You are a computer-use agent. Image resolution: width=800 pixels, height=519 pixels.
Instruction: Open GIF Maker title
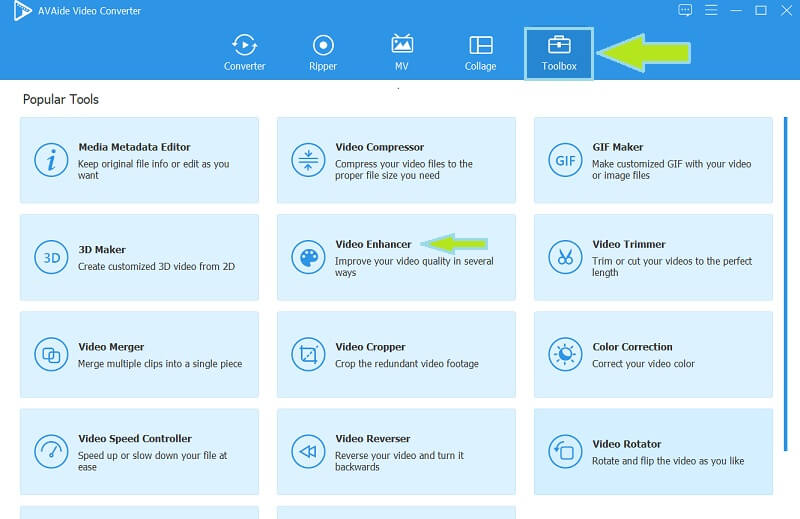click(x=617, y=147)
